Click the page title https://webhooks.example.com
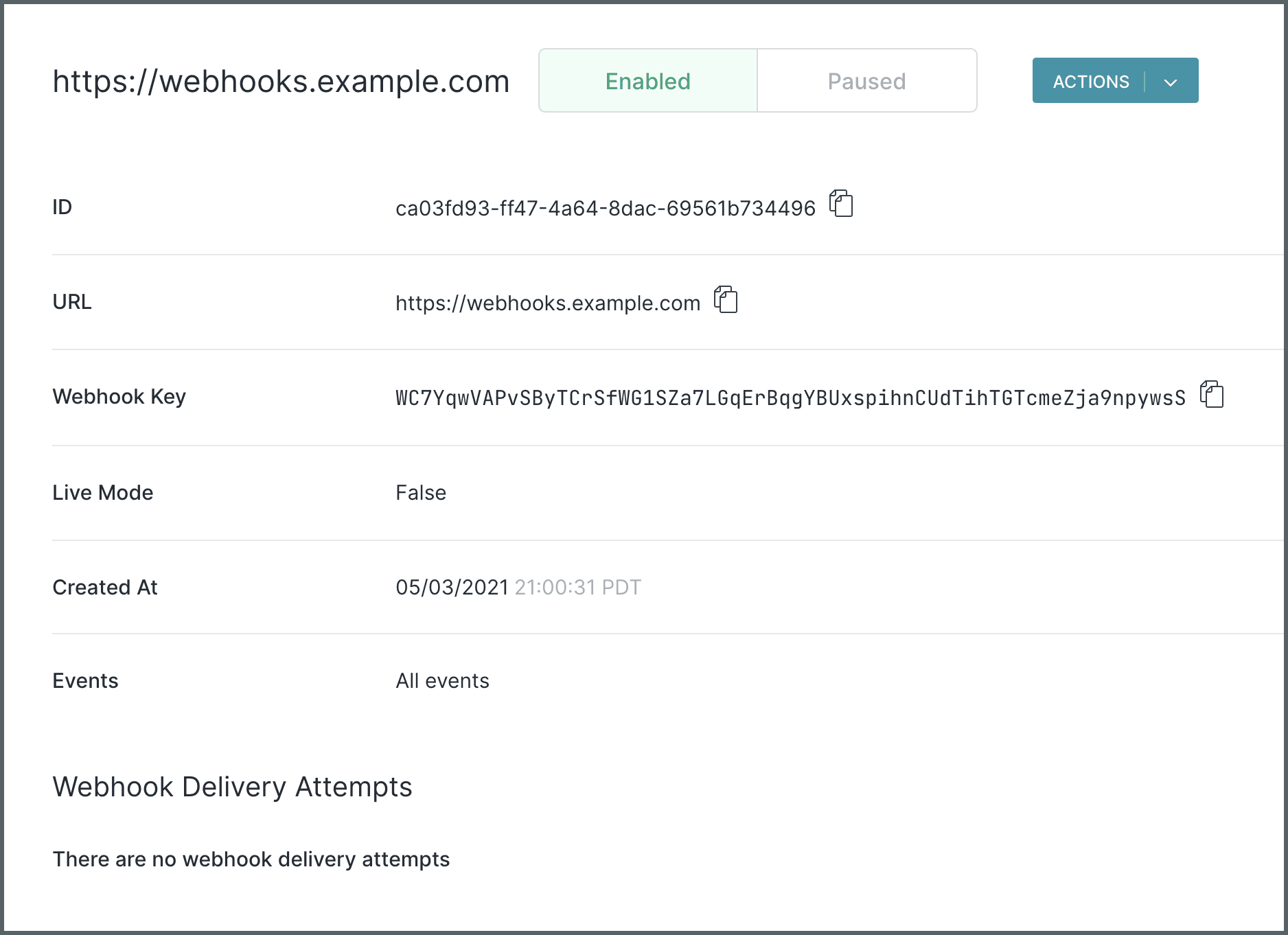Screen dimensions: 1288x935 point(281,82)
